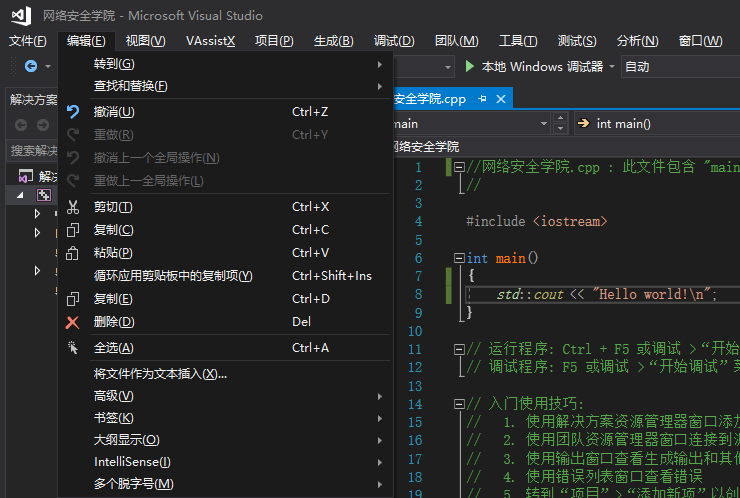Open the 自动 combo box in the toolbar
The width and height of the screenshot is (740, 498).
click(680, 67)
